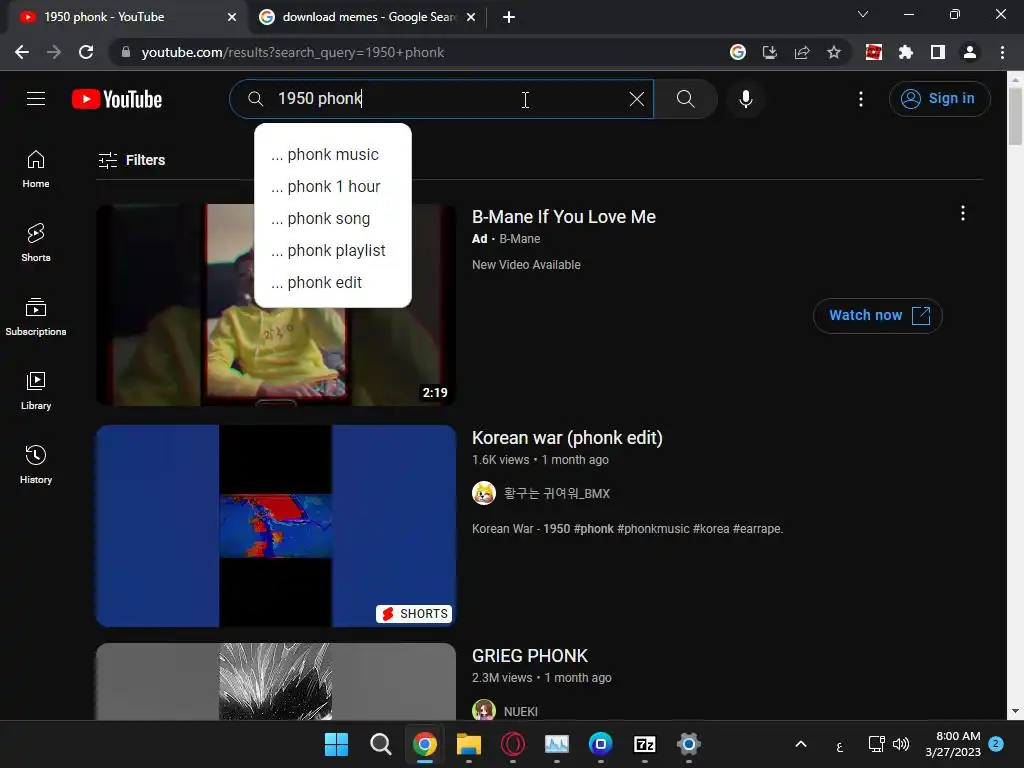Toggle the browser side panel
This screenshot has height=768, width=1024.
click(x=938, y=52)
